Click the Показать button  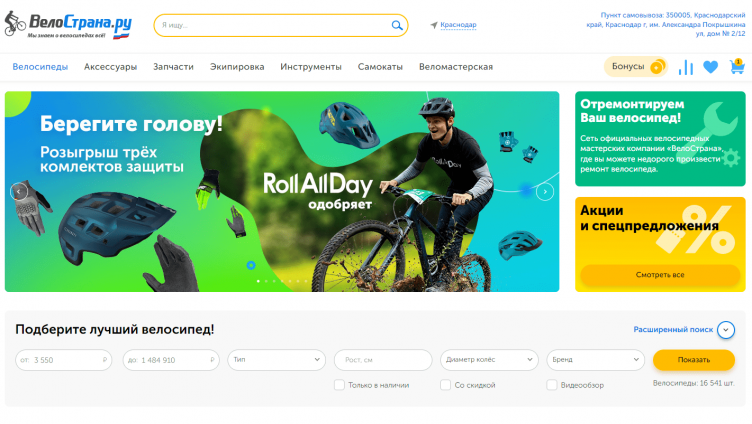click(x=693, y=360)
